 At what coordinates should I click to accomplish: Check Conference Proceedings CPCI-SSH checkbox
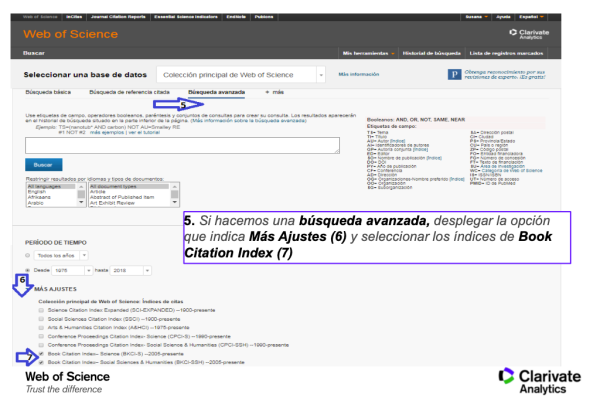click(41, 345)
